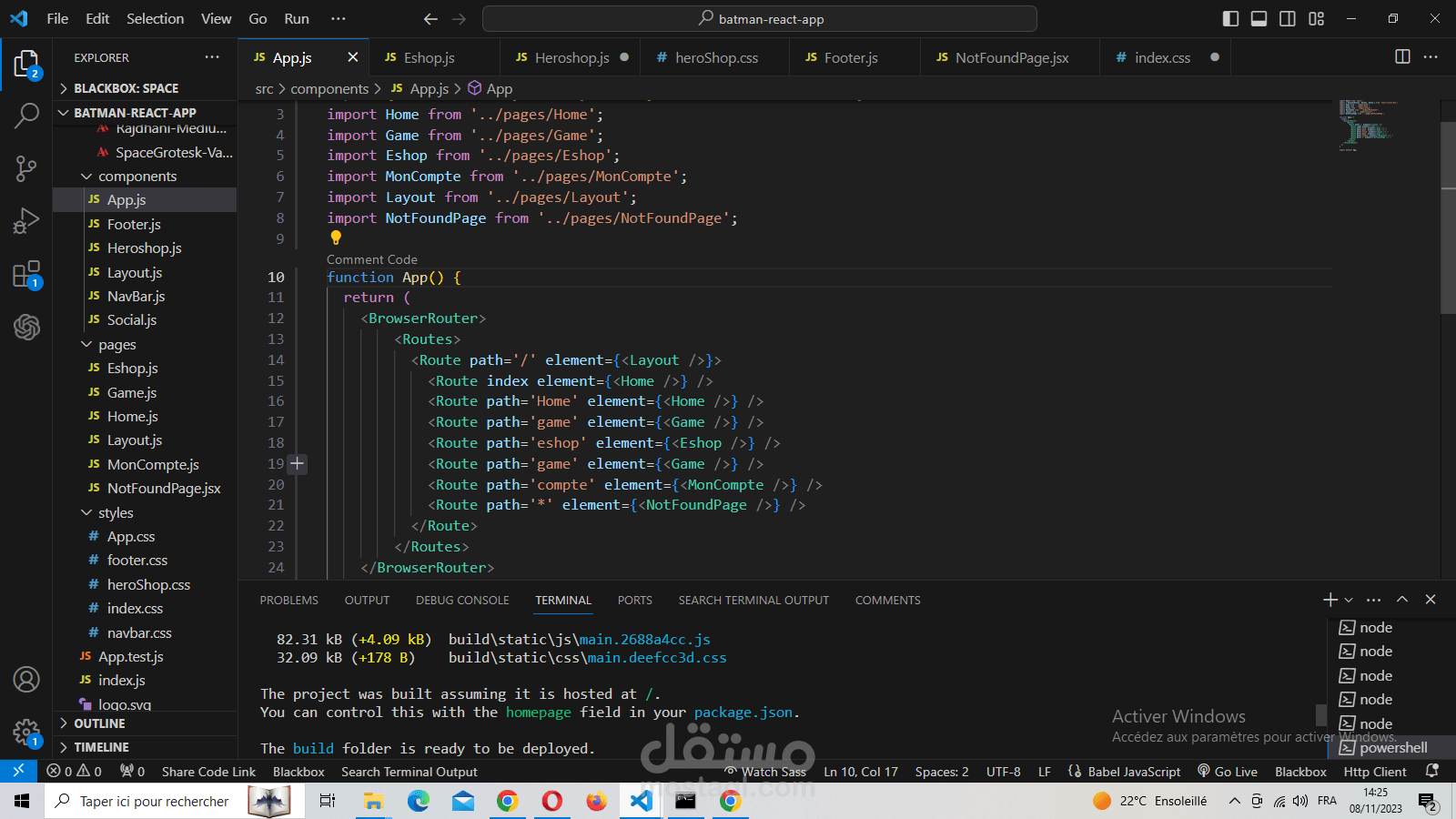The width and height of the screenshot is (1456, 819).
Task: Click the package.json link in terminal
Action: coord(743,713)
